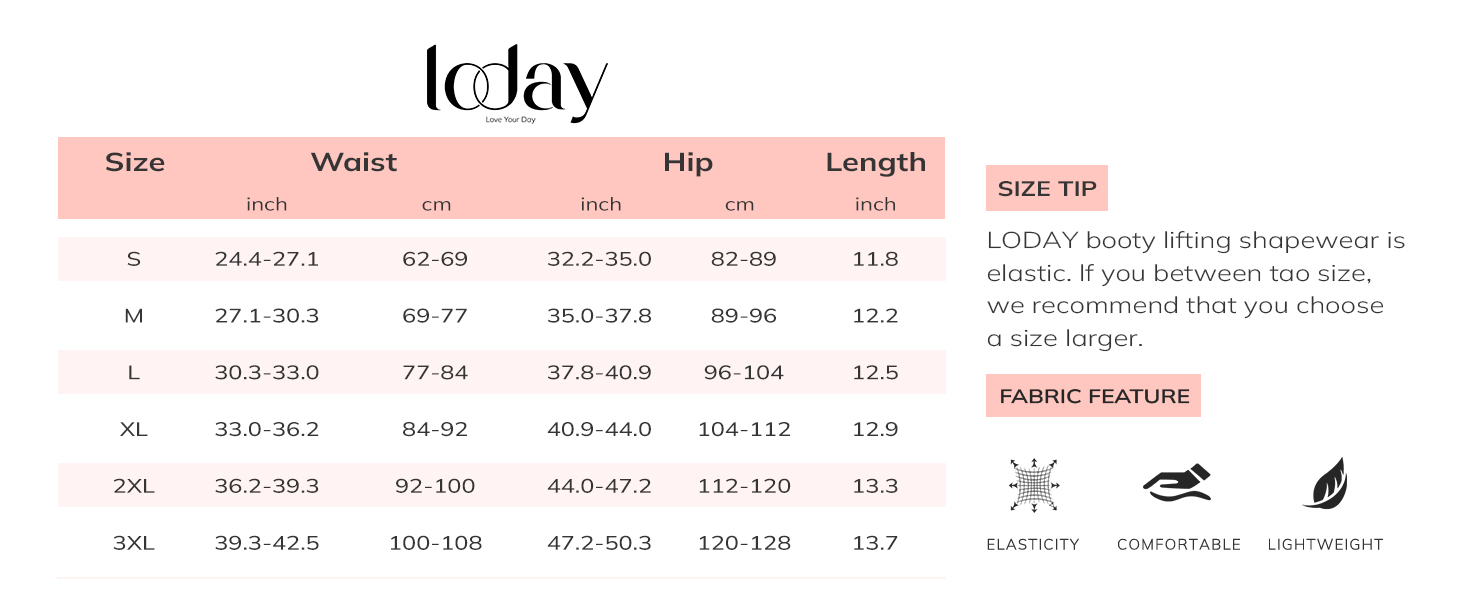The image size is (1464, 600).
Task: Click the size tip description paragraph
Action: [1195, 289]
